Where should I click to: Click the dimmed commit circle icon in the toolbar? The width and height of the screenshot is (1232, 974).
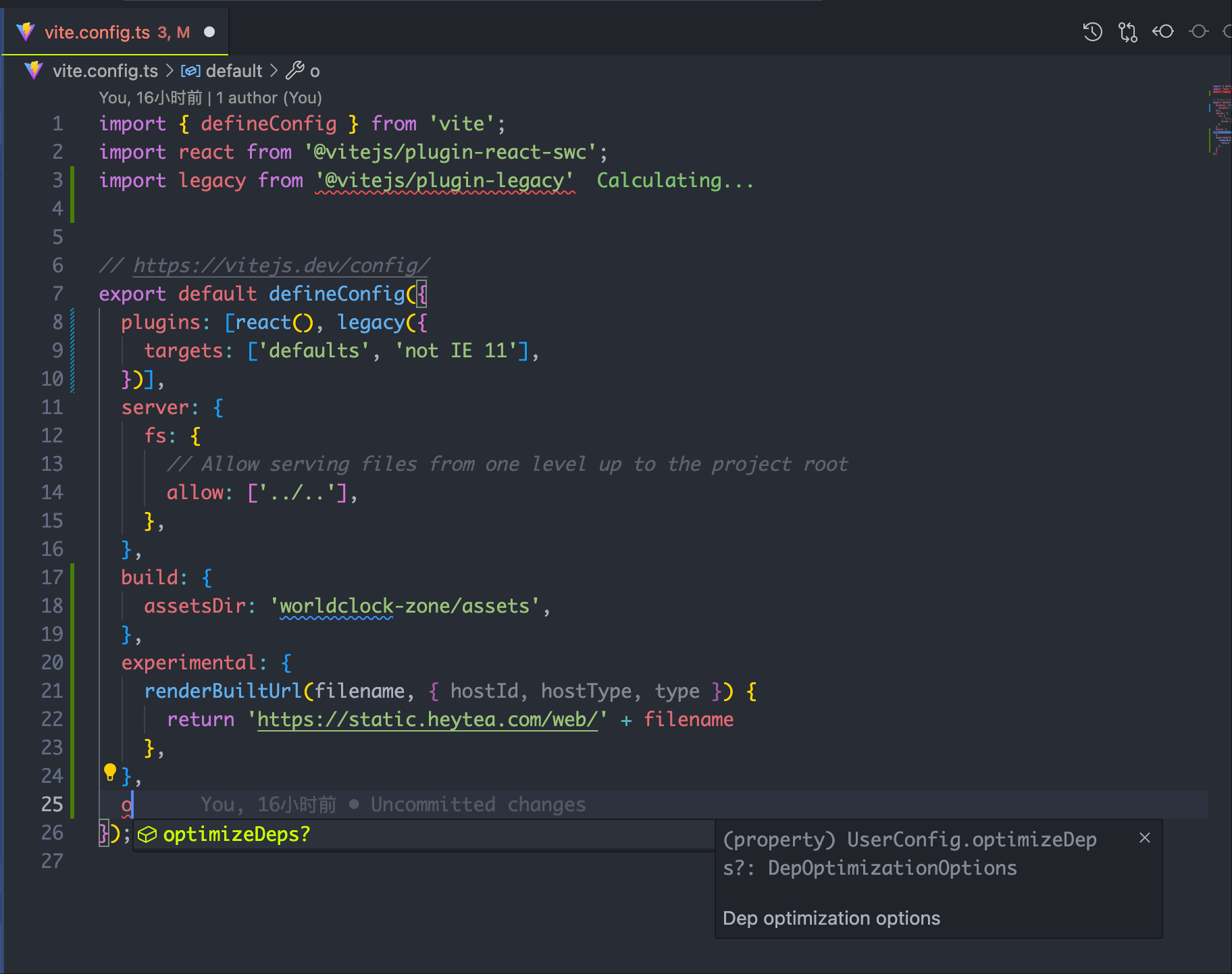tap(1199, 31)
